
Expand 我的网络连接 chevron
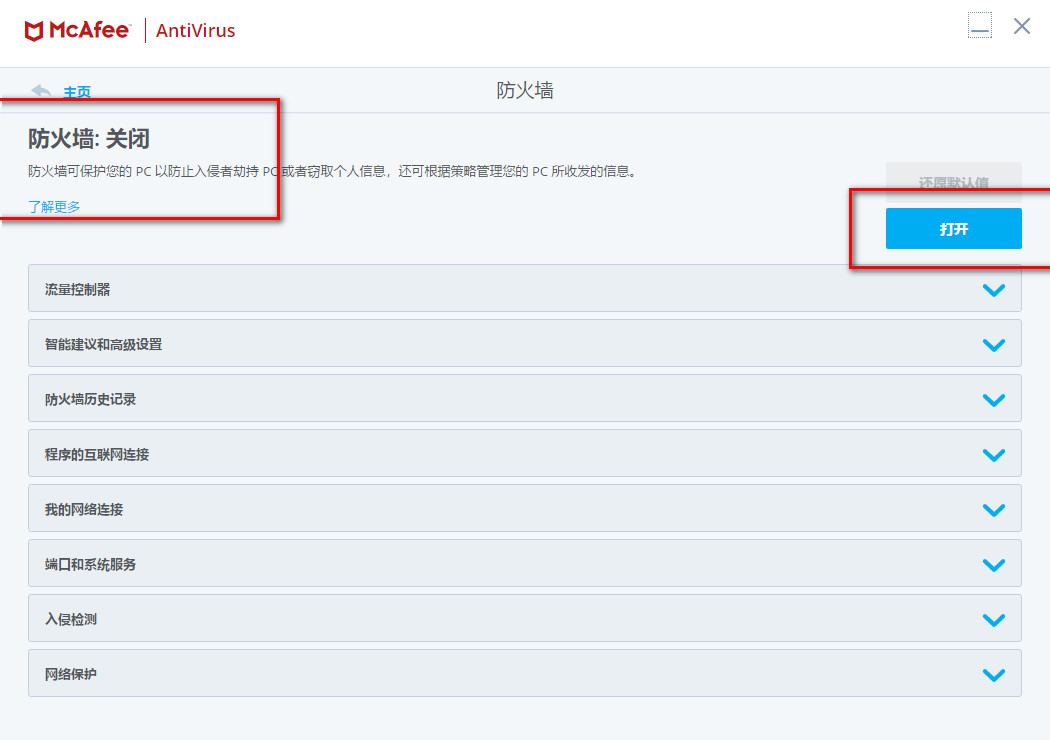tap(994, 510)
